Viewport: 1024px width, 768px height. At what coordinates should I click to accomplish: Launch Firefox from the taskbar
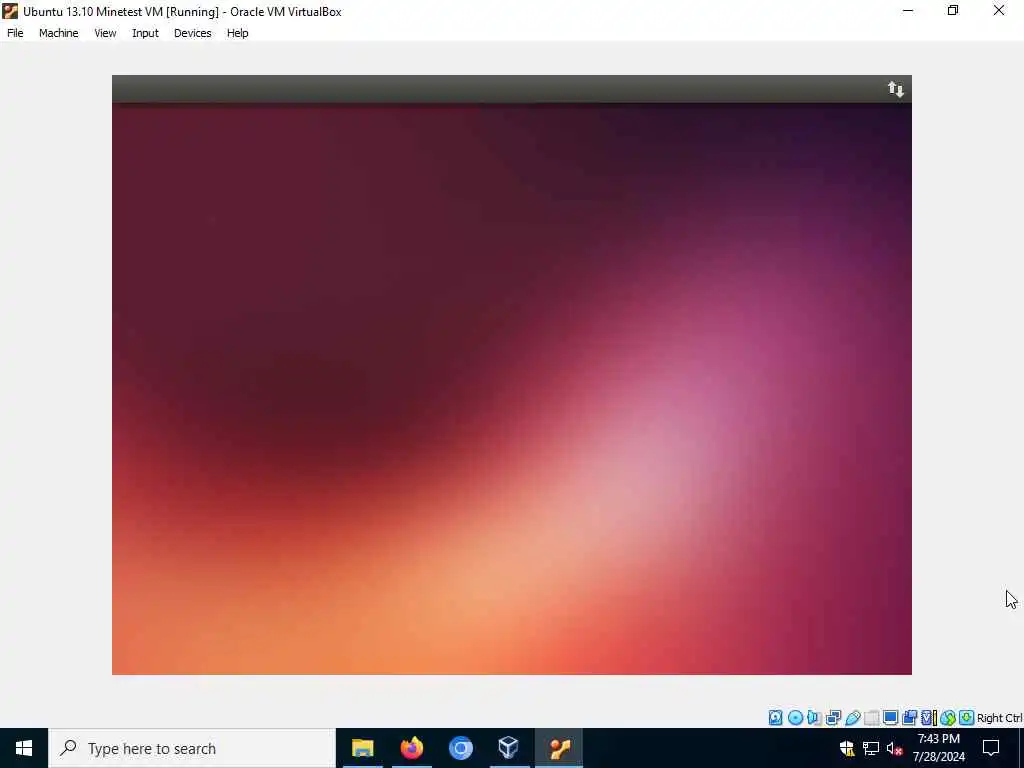[x=411, y=748]
